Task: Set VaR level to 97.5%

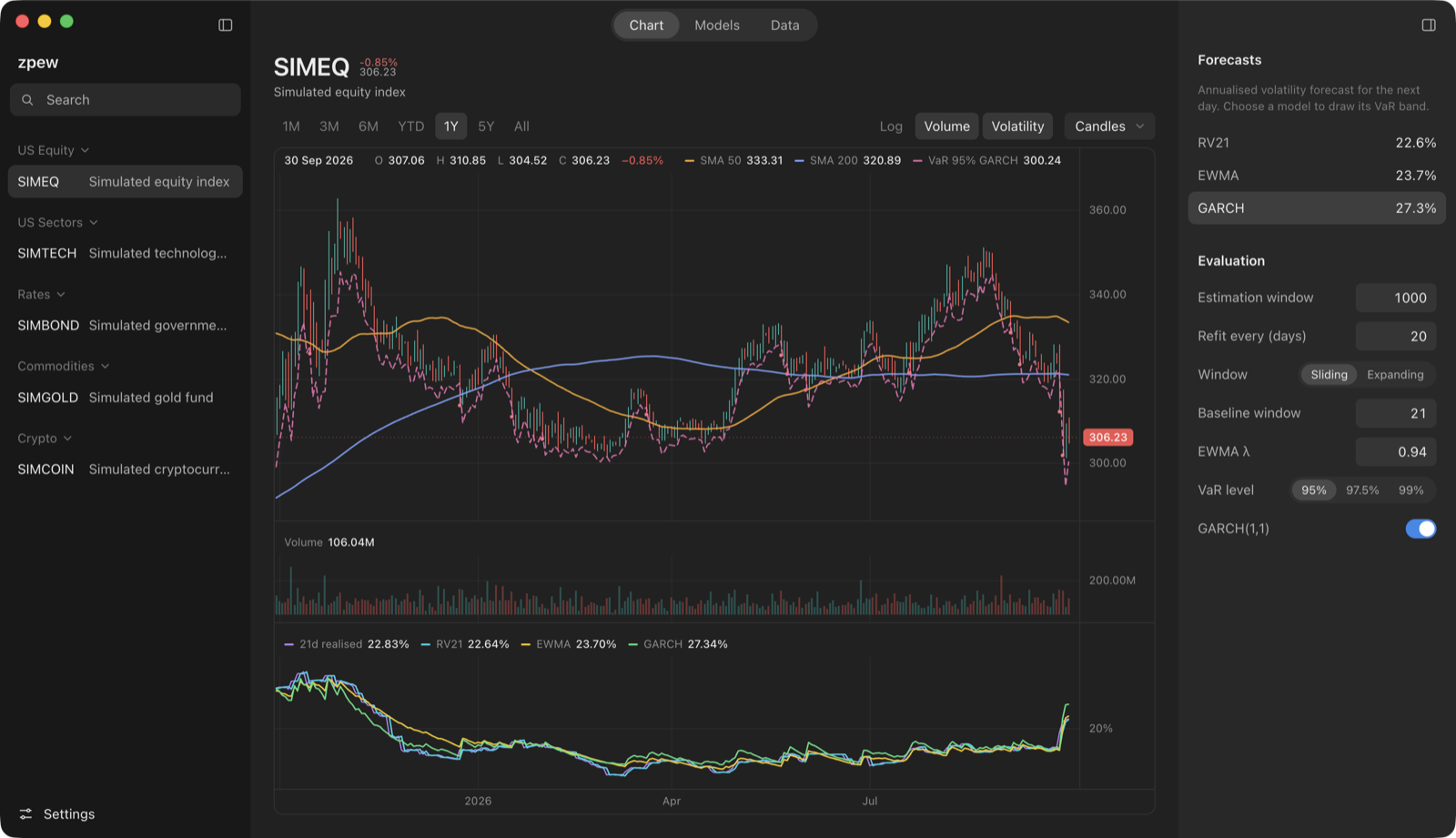Action: pos(1362,490)
